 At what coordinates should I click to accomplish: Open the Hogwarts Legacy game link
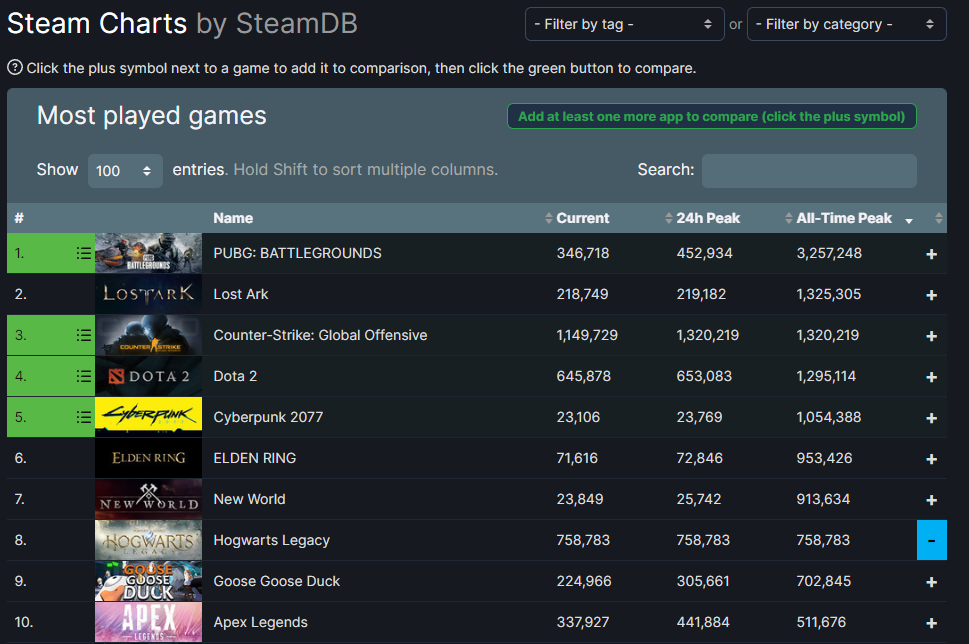pyautogui.click(x=271, y=540)
